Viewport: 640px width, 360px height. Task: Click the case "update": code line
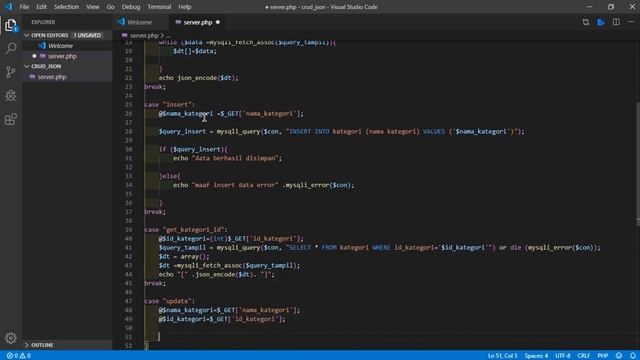pyautogui.click(x=169, y=301)
